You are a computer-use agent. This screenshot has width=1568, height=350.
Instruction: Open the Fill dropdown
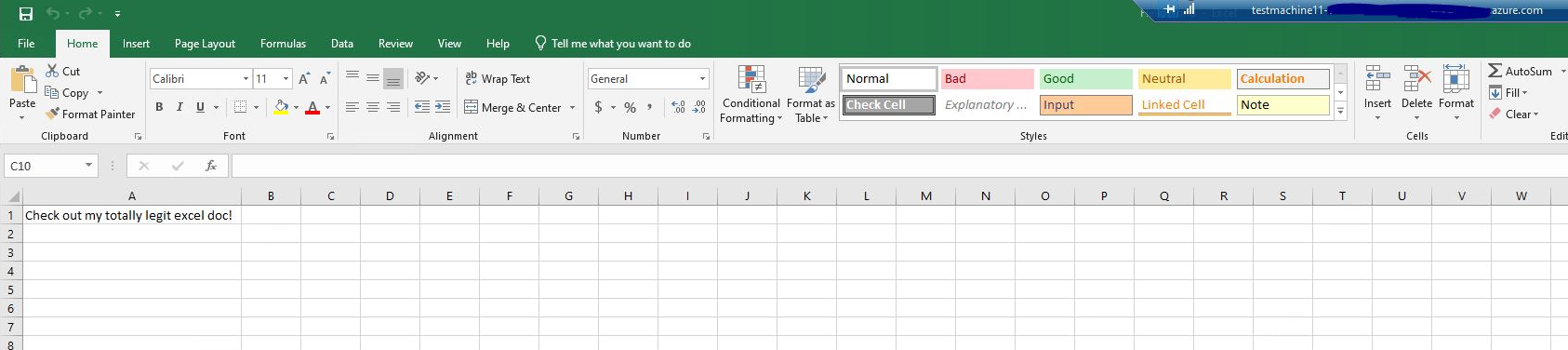[1508, 93]
